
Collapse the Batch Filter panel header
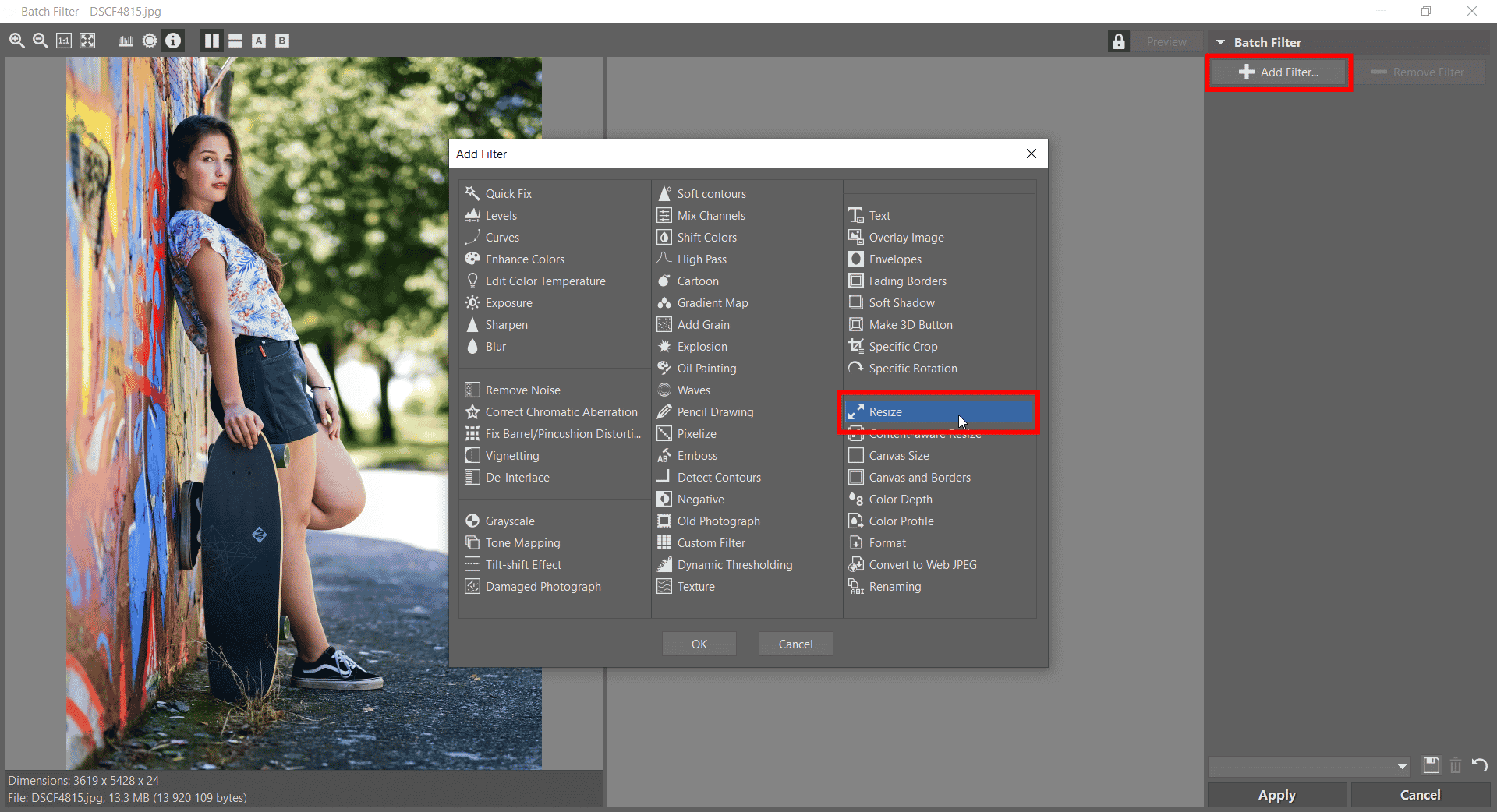1220,42
